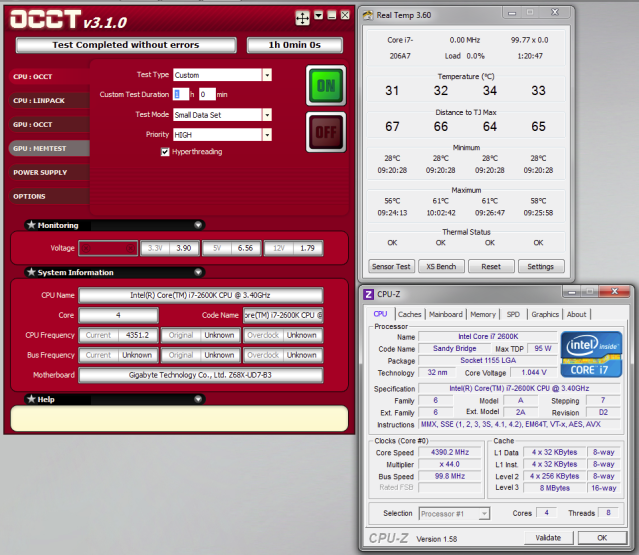Click the custom test duration hours field
This screenshot has height=555, width=639.
[181, 94]
